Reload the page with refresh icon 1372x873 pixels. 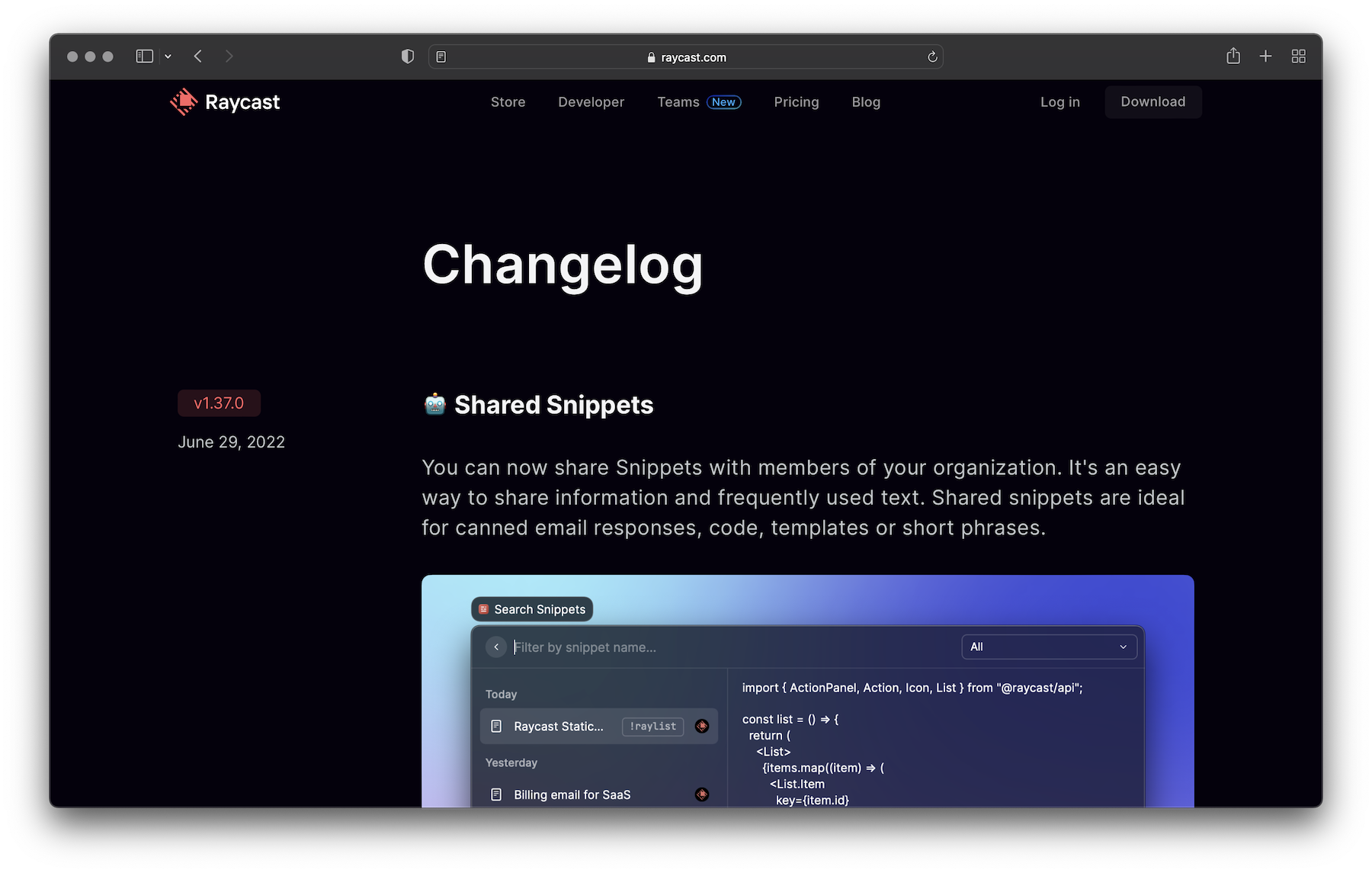932,57
